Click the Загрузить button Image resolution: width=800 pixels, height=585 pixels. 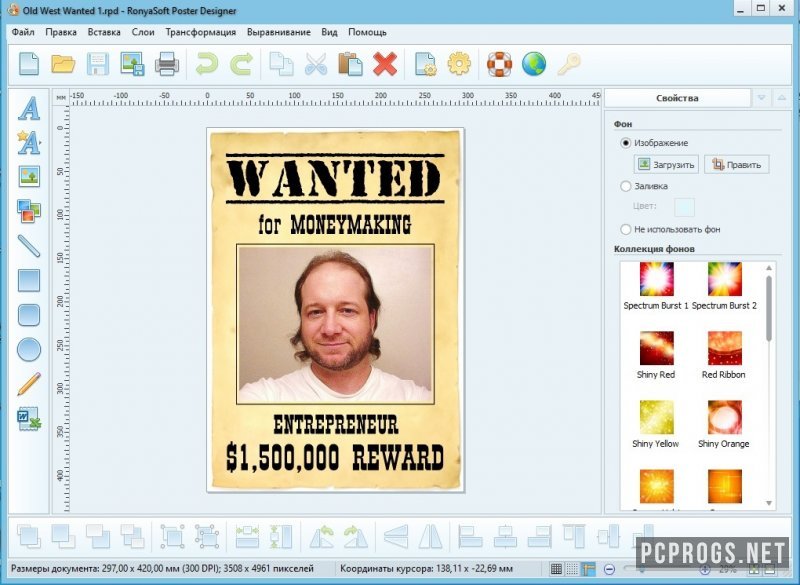pyautogui.click(x=666, y=165)
